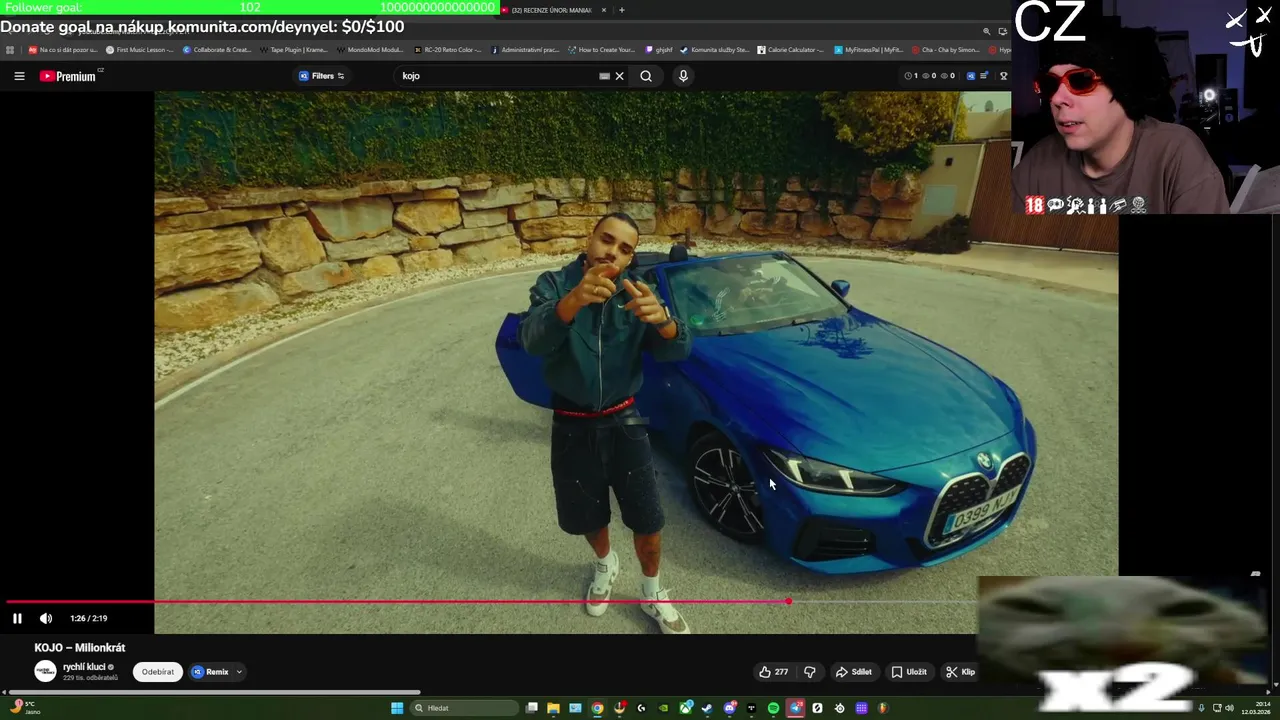Open the weather widget on the taskbar
Screen dimensions: 1280x720
pyautogui.click(x=25, y=708)
